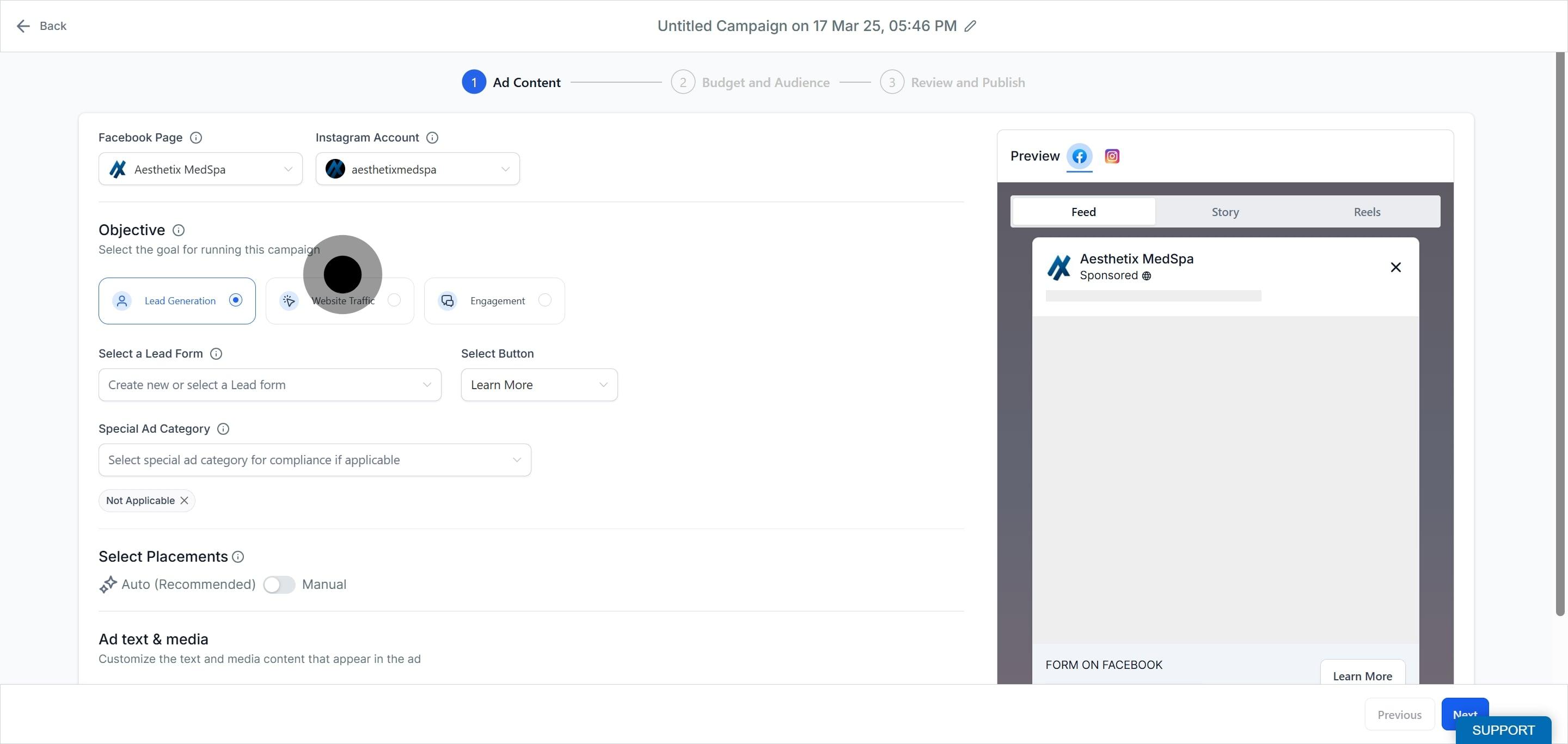The width and height of the screenshot is (1568, 744).
Task: Switch preview to Instagram icon
Action: [x=1112, y=156]
